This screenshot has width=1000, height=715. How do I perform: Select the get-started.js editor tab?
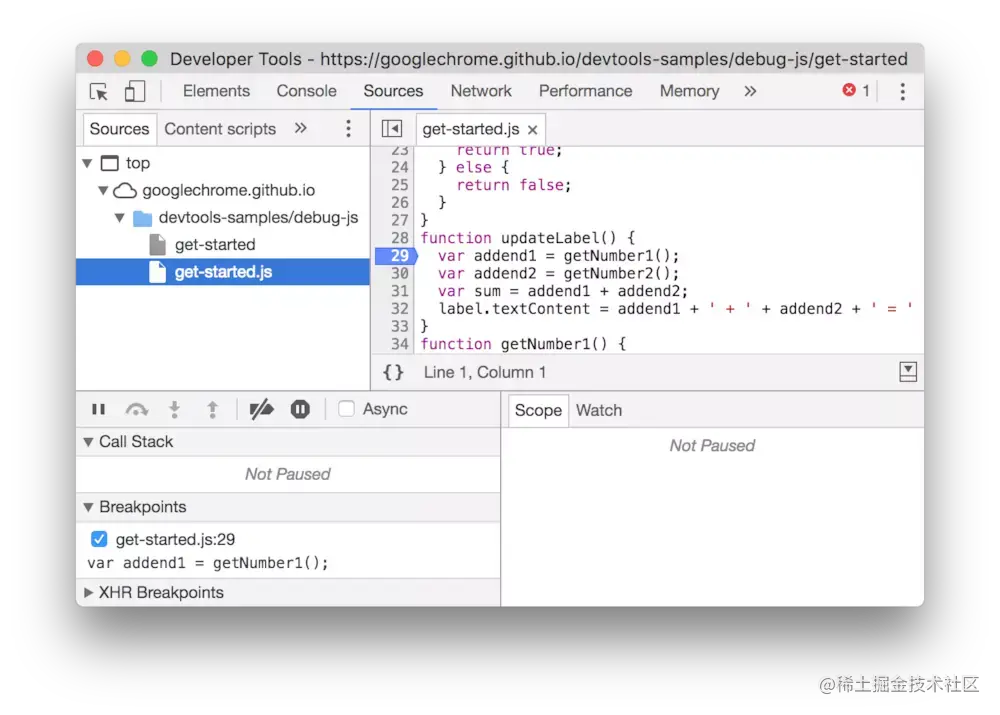click(x=471, y=129)
